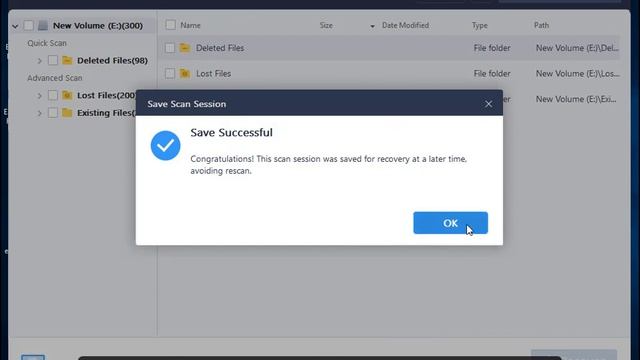This screenshot has width=640, height=360.
Task: Click the Lost Files folder icon in list
Action: click(x=184, y=73)
